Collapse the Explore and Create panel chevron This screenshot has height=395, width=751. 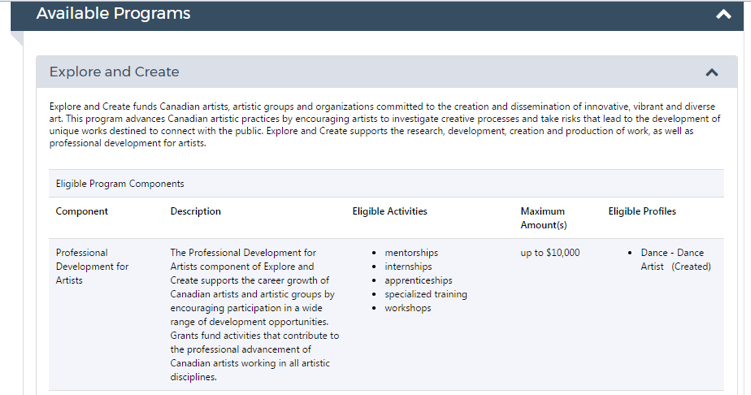(x=712, y=73)
